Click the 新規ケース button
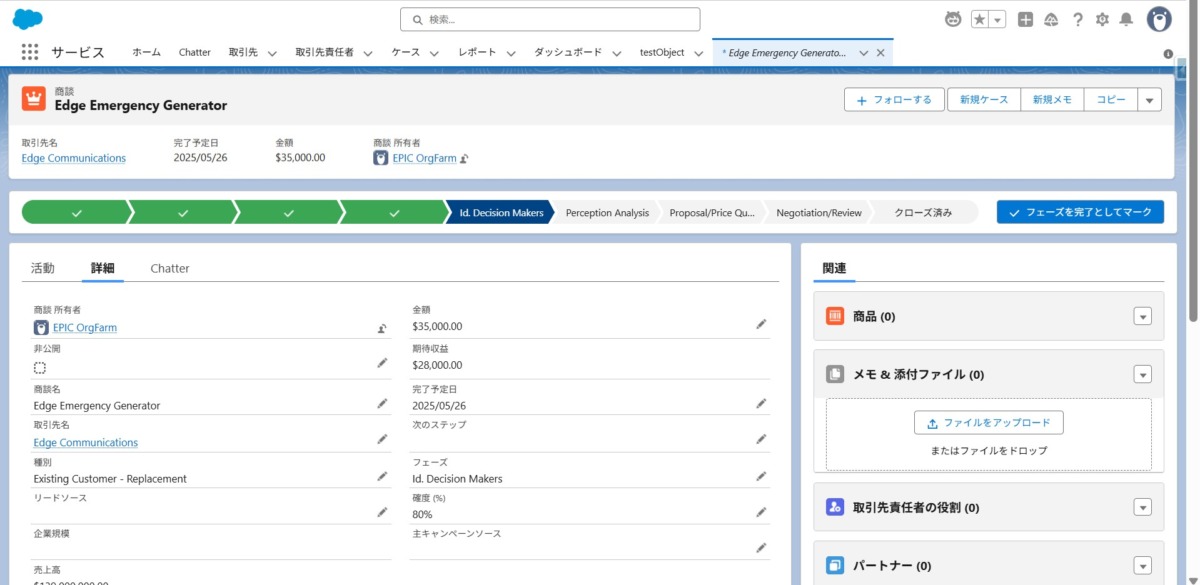 click(984, 99)
